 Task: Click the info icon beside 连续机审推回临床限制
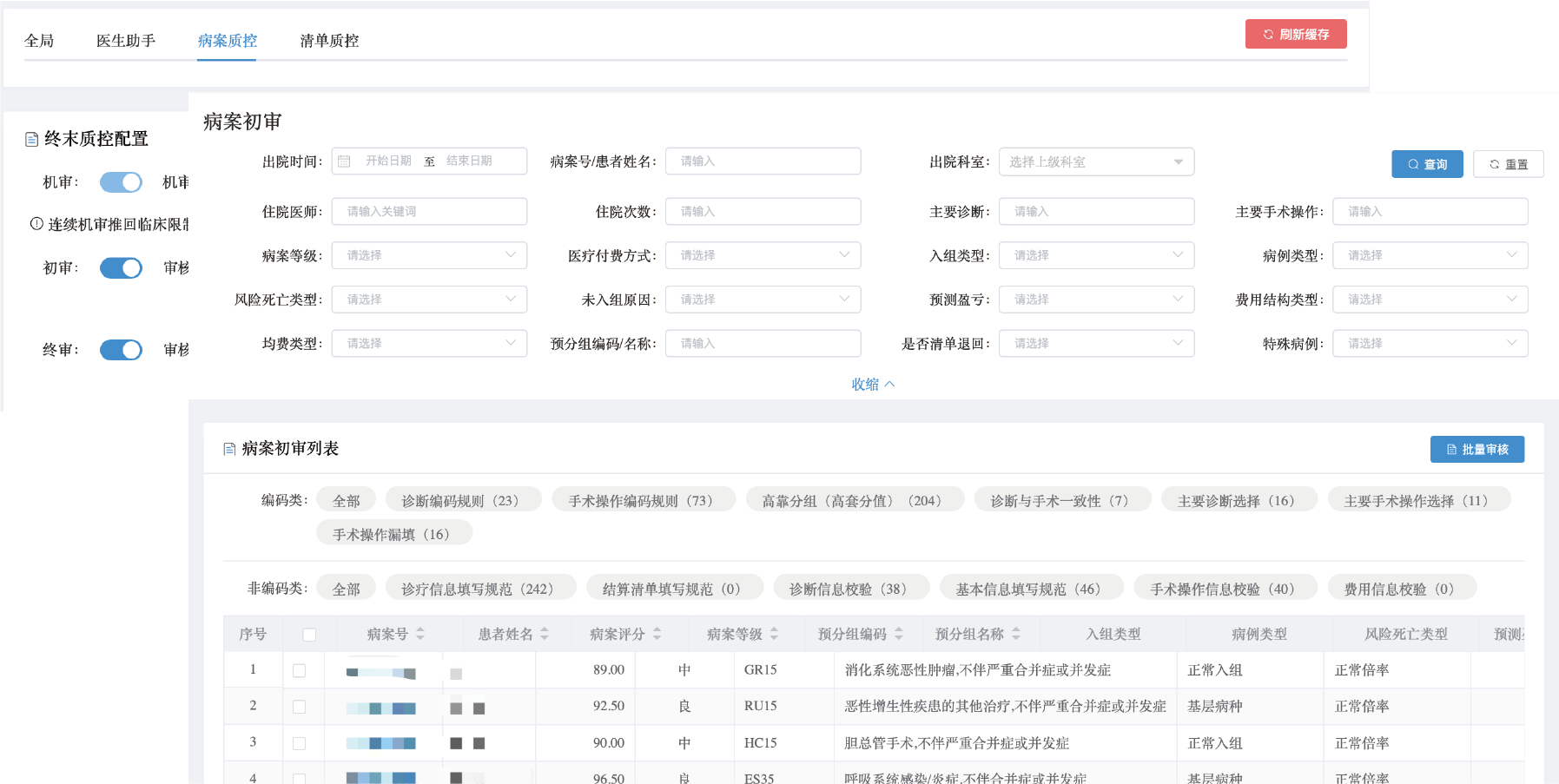tap(36, 224)
